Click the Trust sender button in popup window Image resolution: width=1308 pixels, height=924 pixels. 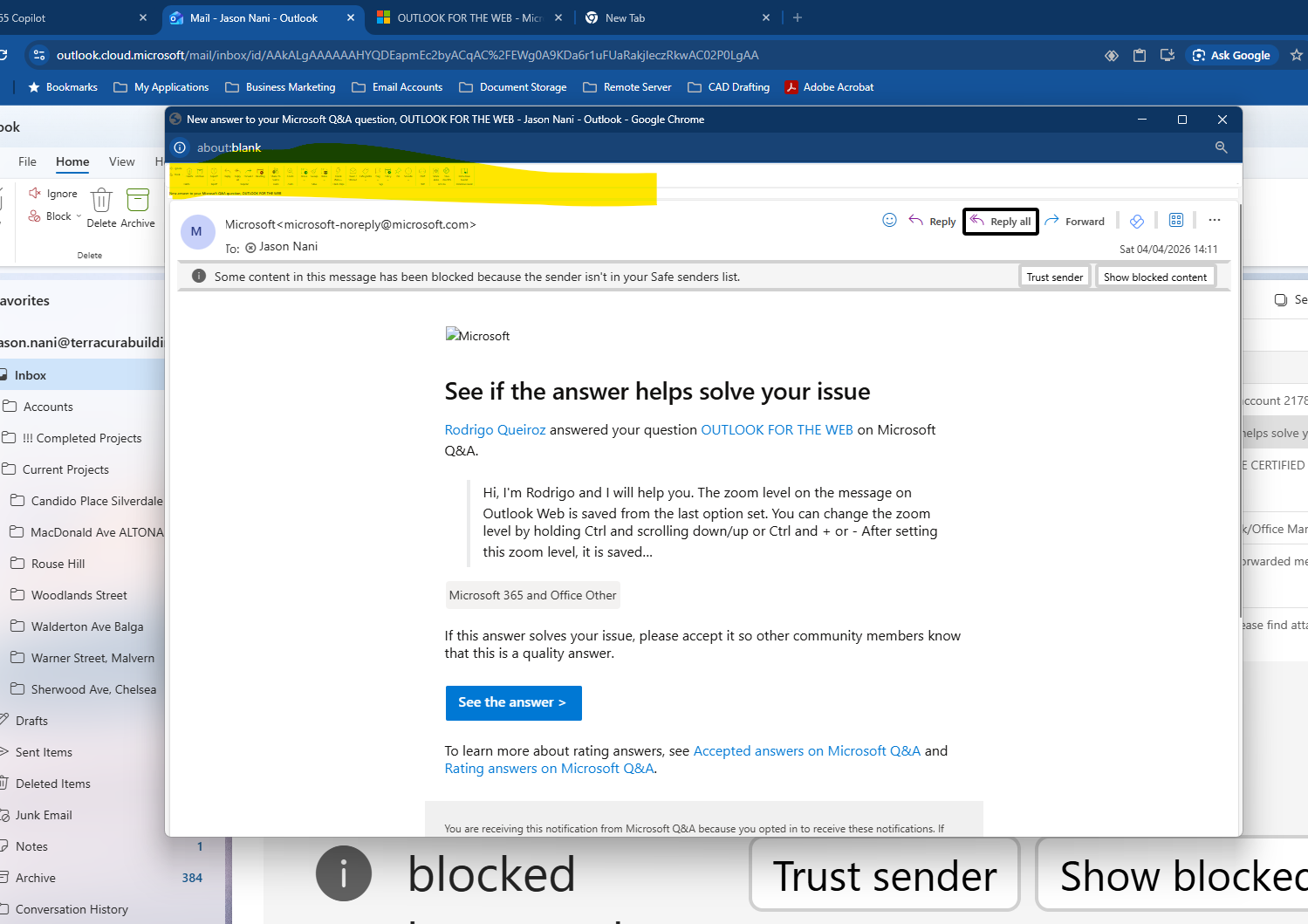(1055, 277)
